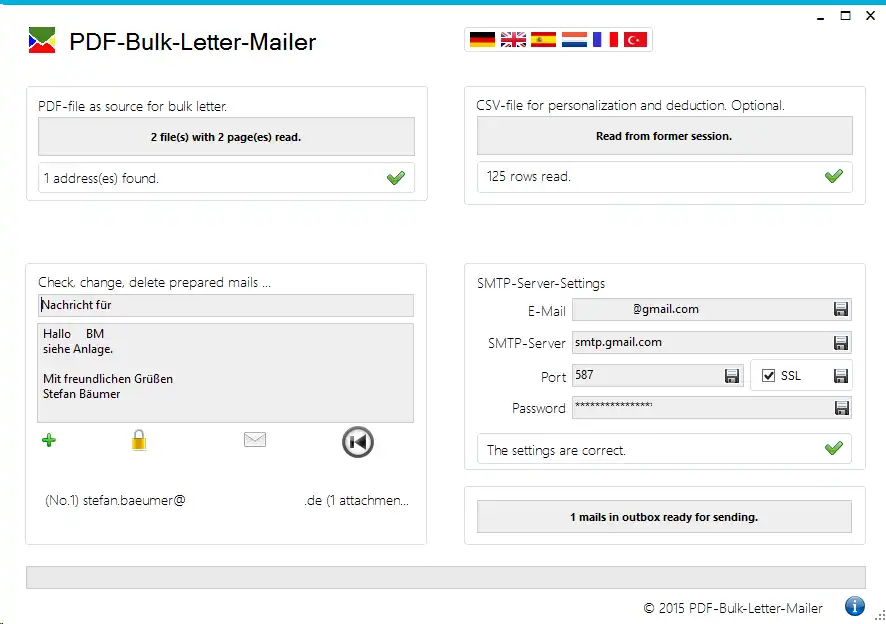Save SMTP-Server value with floppy icon
Image resolution: width=886 pixels, height=624 pixels.
tap(841, 343)
